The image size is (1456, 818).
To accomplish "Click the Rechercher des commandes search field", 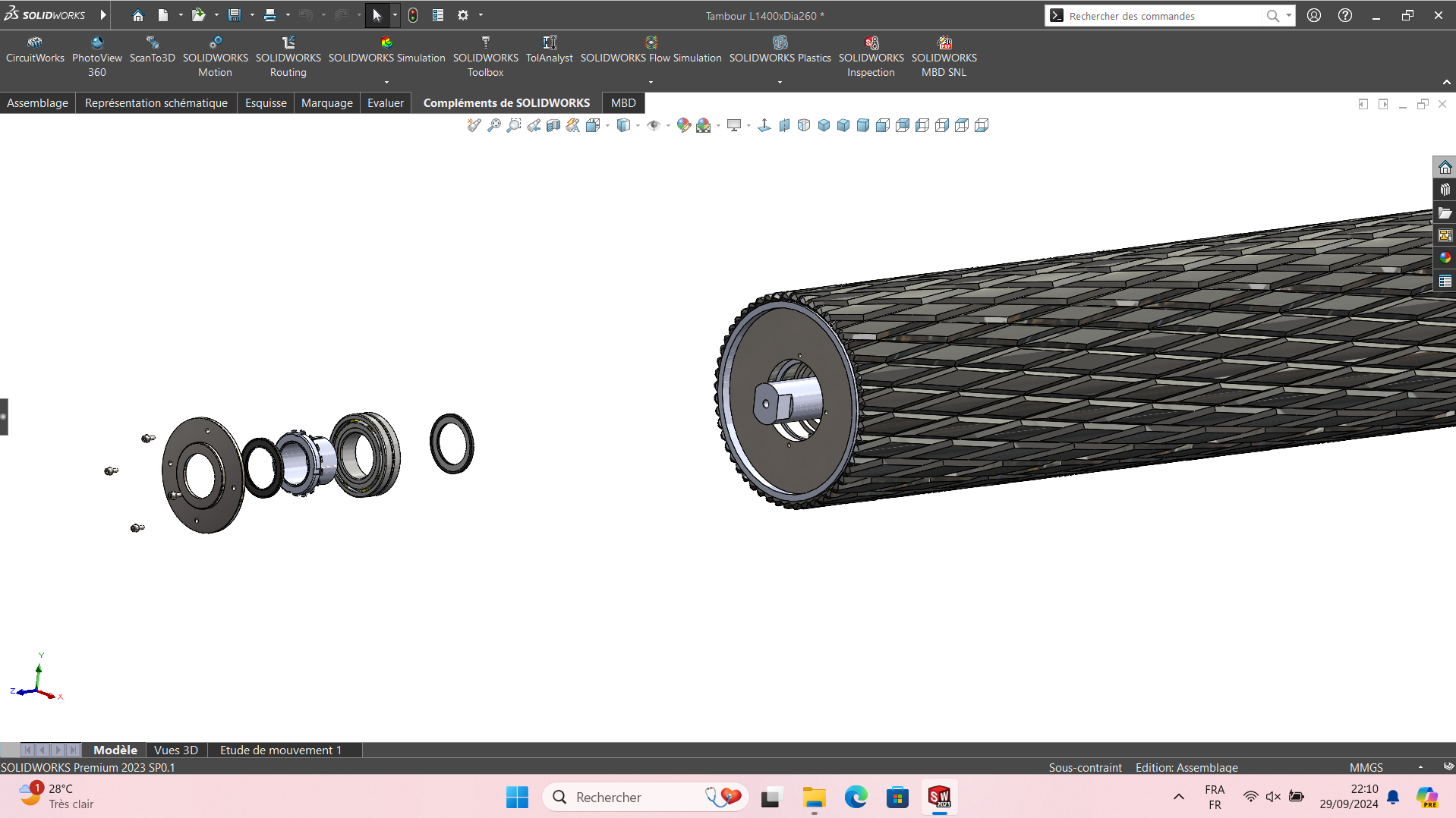I will coord(1164,16).
